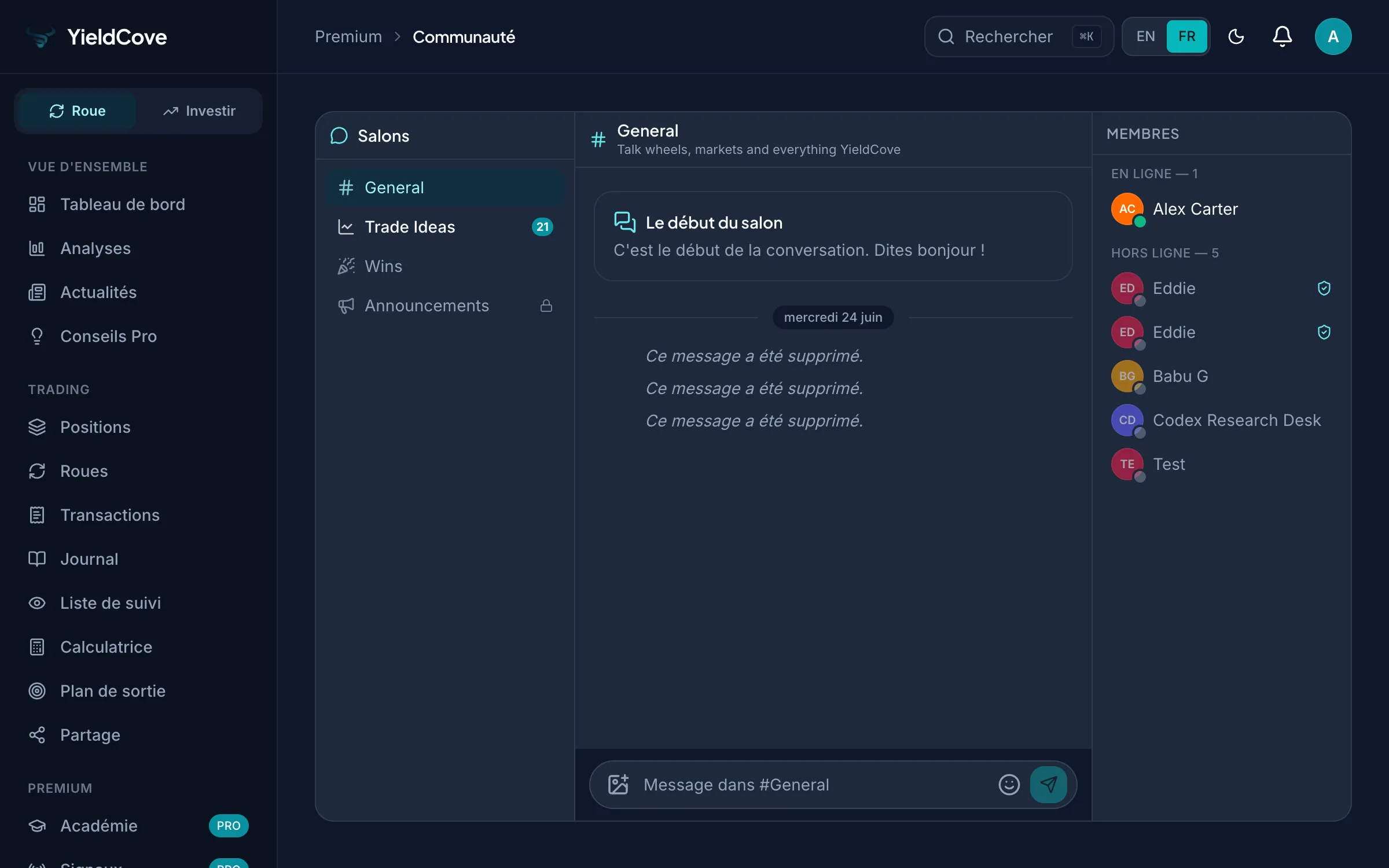View Alex Carter's member profile

[1221, 209]
